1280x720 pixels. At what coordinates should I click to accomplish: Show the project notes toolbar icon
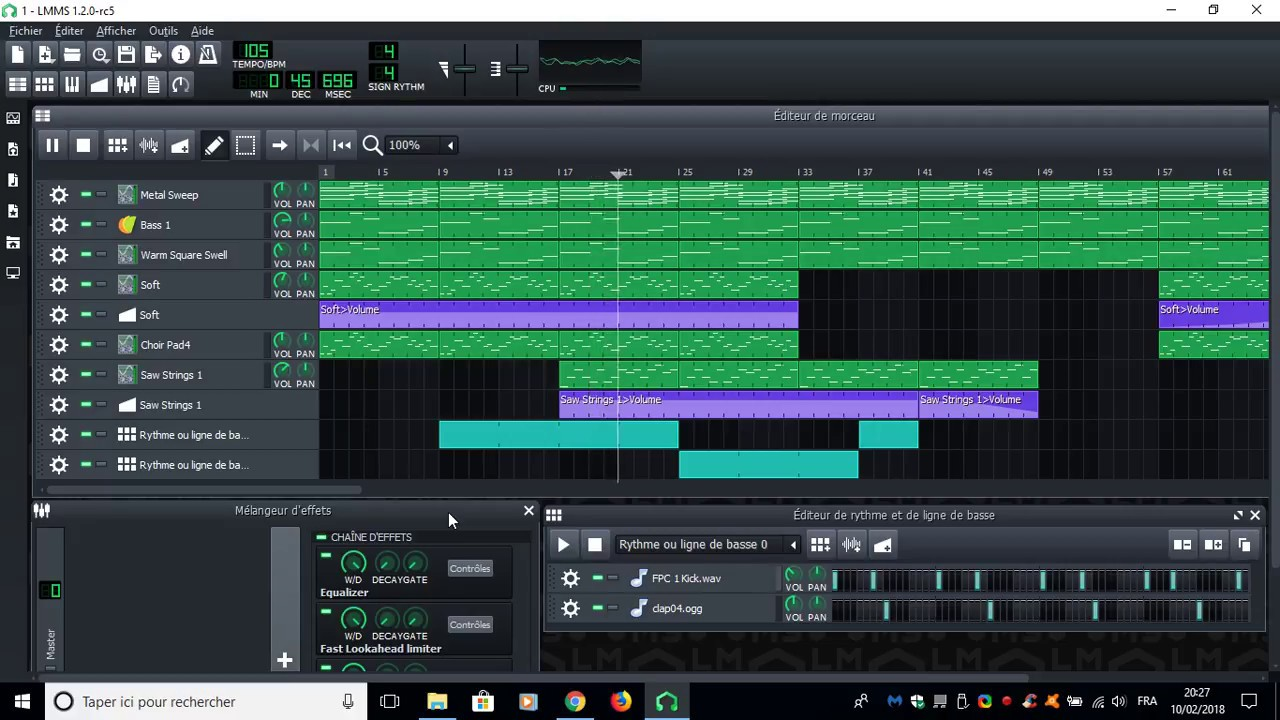tap(153, 85)
